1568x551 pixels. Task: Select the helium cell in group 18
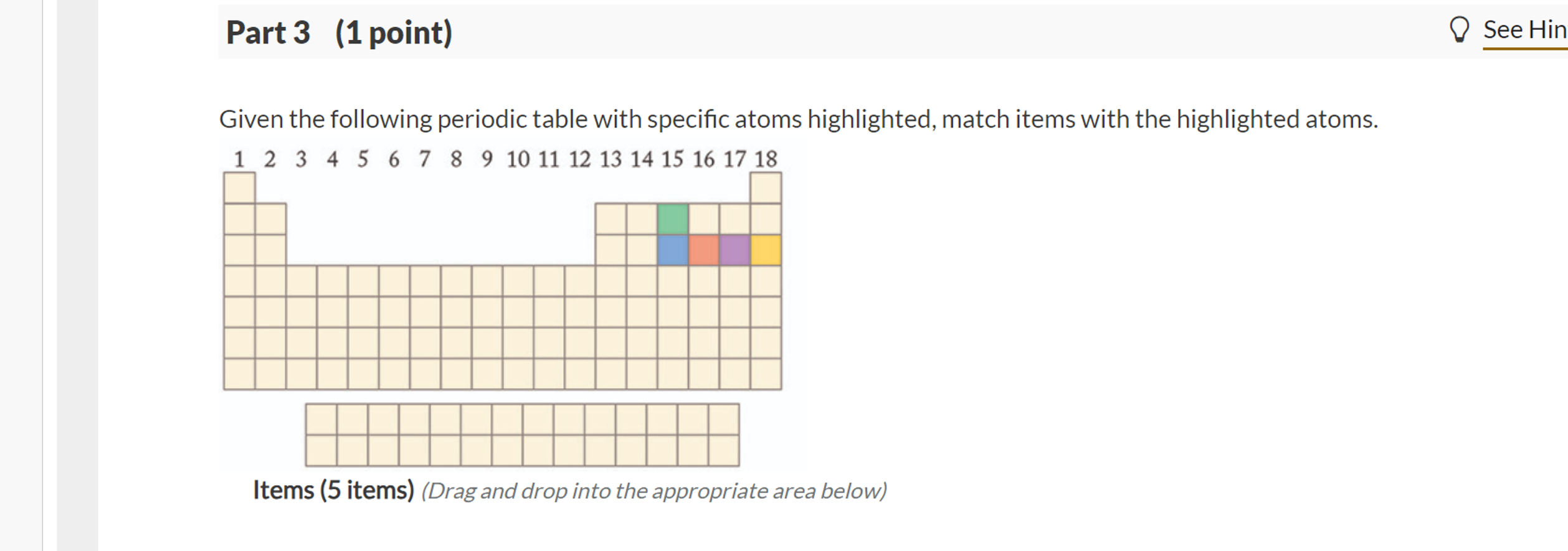pos(767,187)
